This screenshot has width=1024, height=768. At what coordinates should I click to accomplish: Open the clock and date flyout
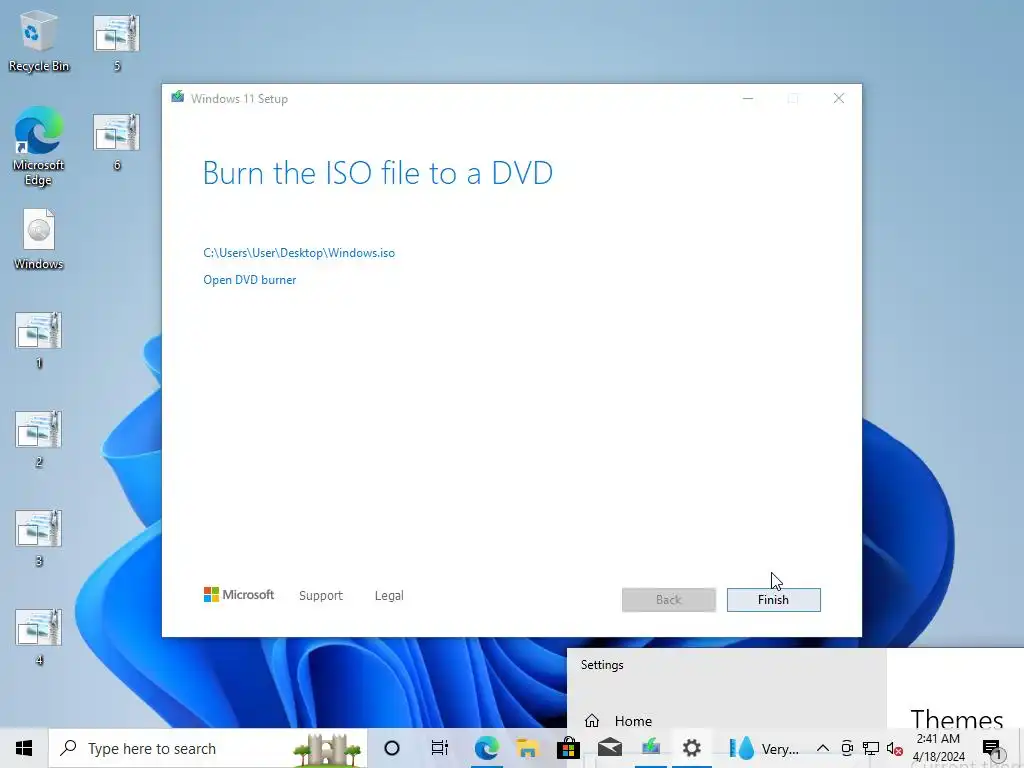pos(938,748)
